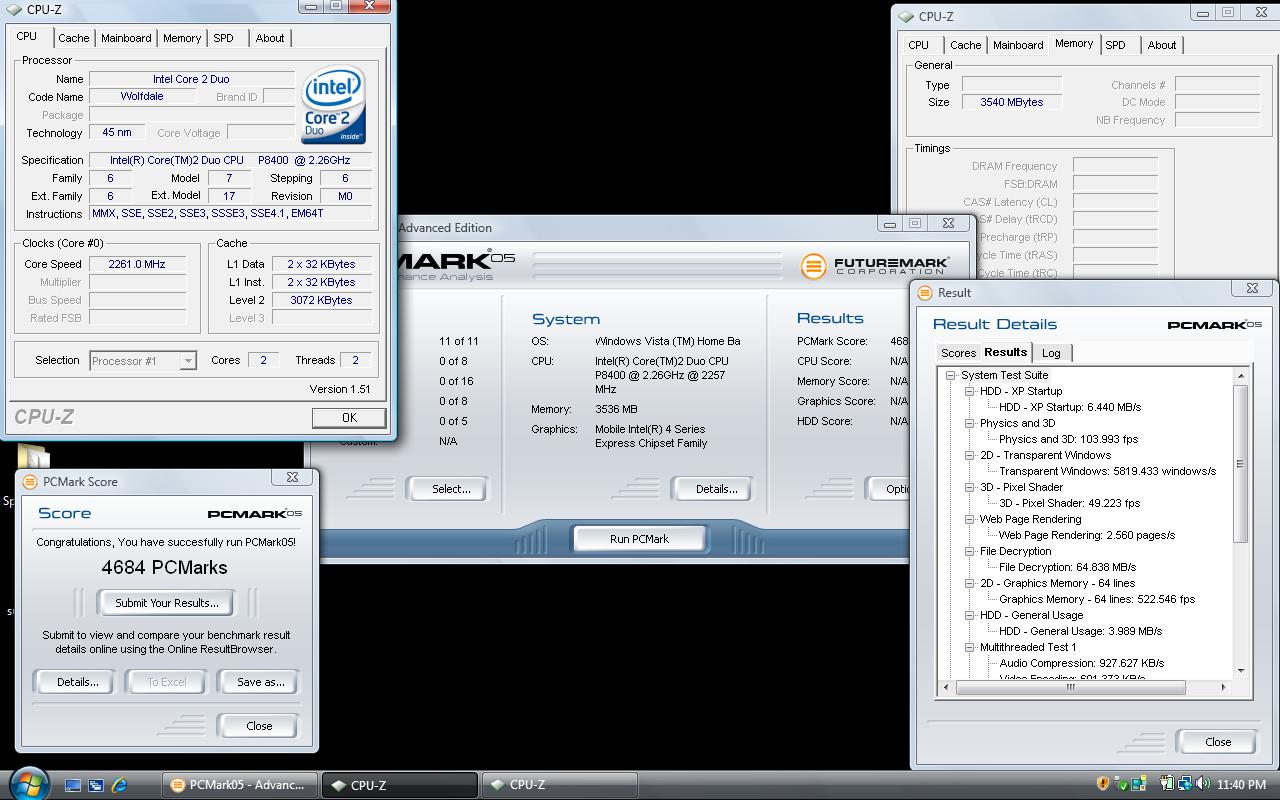The width and height of the screenshot is (1280, 800).
Task: Collapse 2D - Graphics Memory - 64 lines node
Action: tap(970, 583)
